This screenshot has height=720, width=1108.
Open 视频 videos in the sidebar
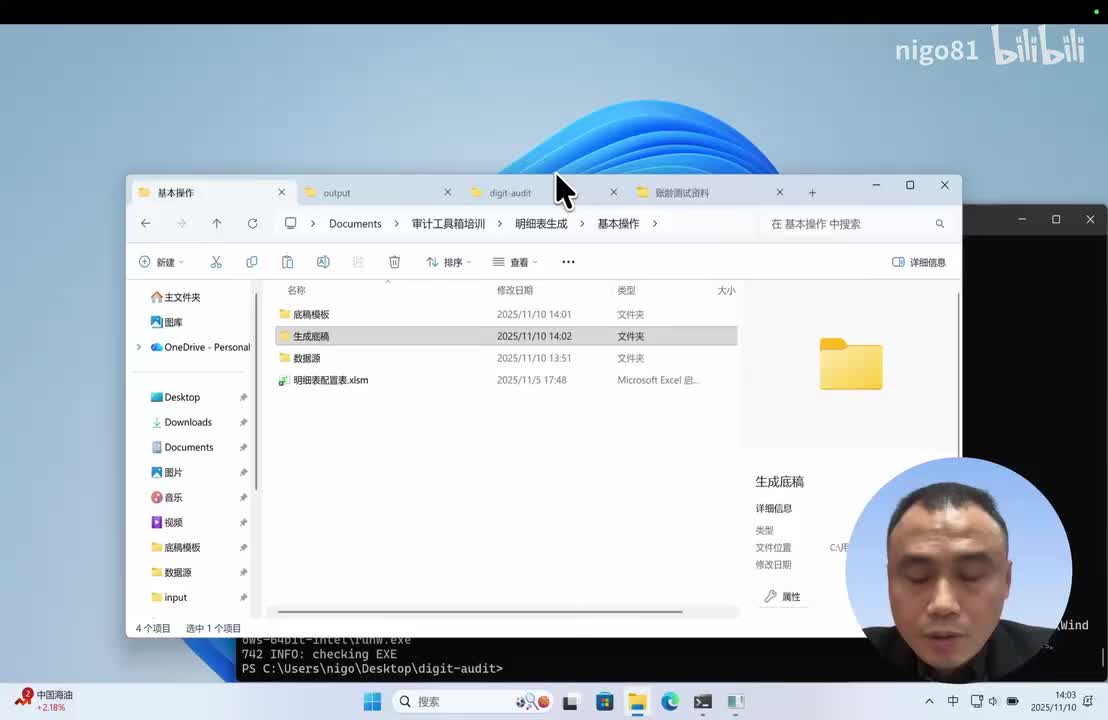(167, 523)
